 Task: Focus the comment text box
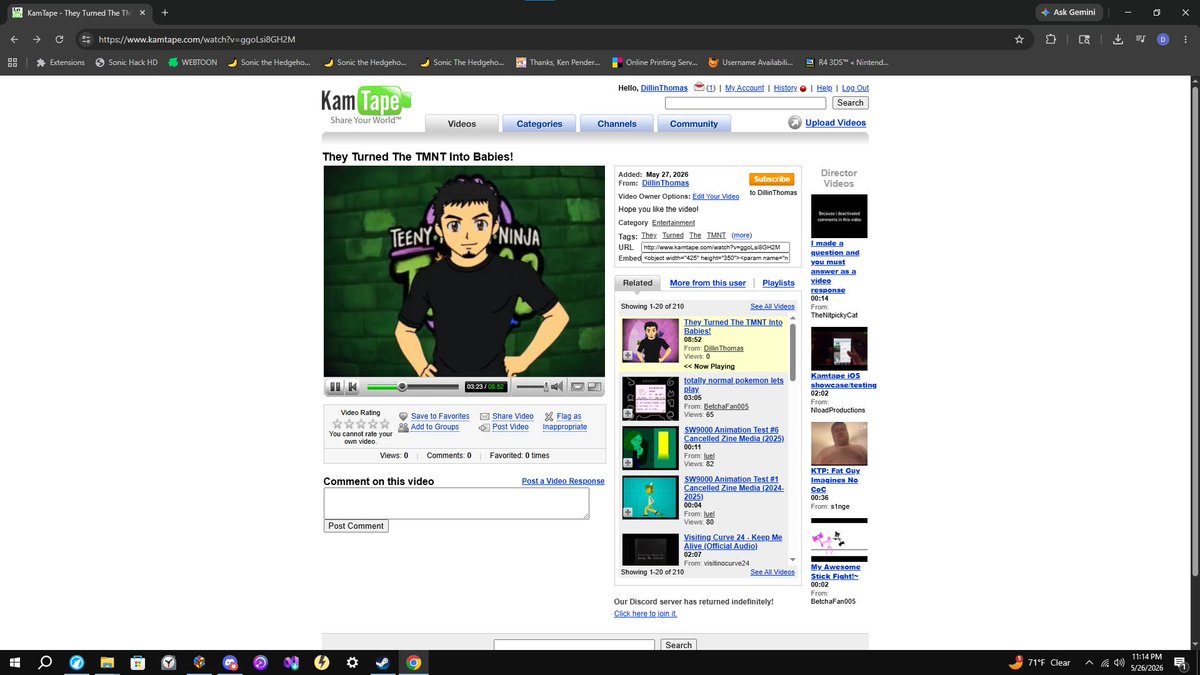[456, 503]
